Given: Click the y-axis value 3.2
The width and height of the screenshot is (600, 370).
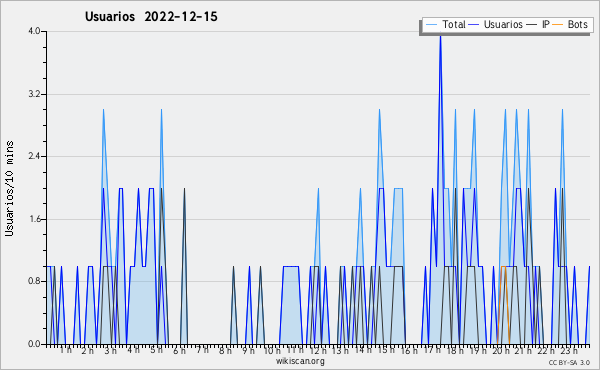Looking at the screenshot, I should click(x=34, y=94).
